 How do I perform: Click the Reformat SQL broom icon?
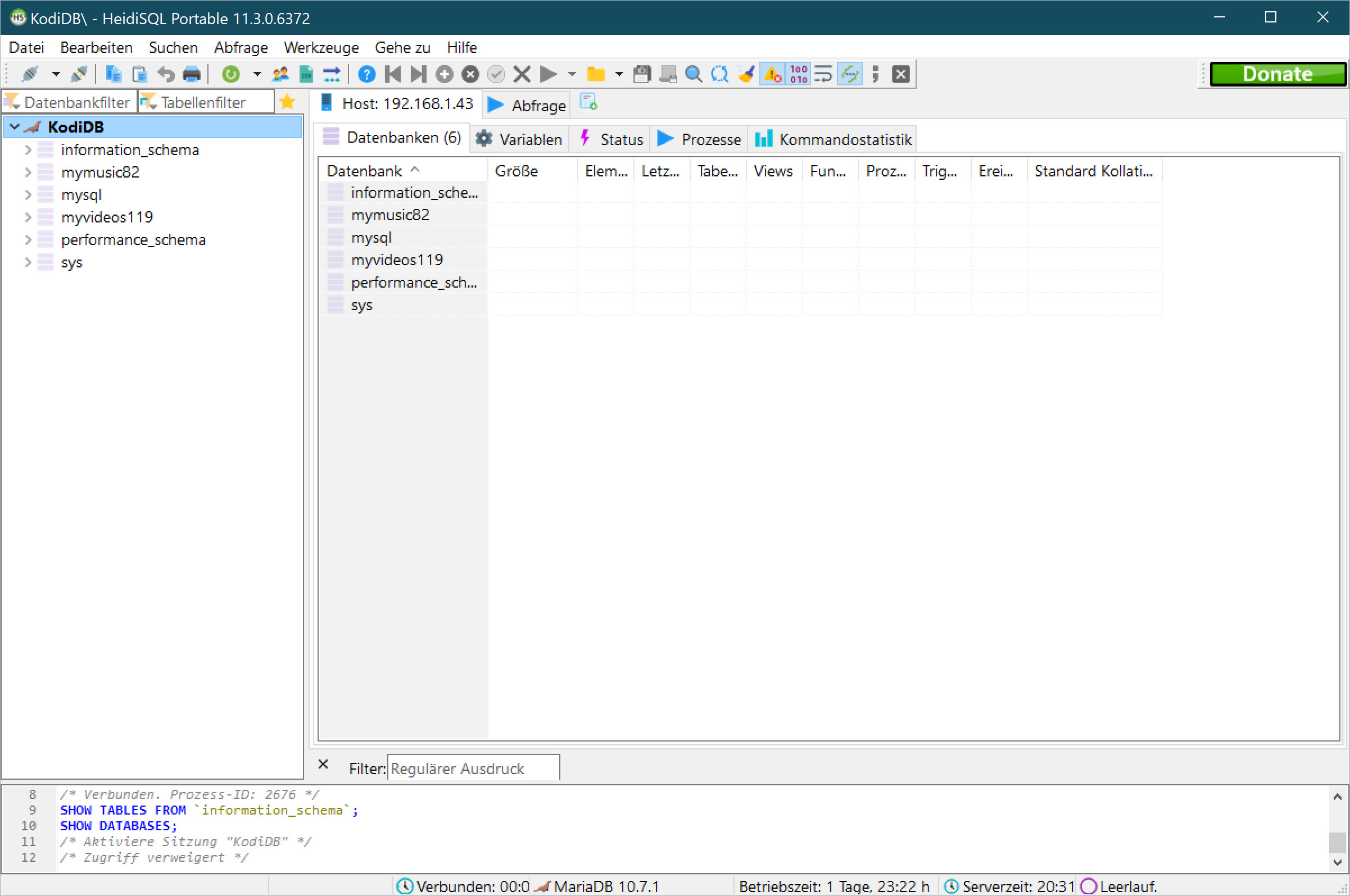point(746,74)
